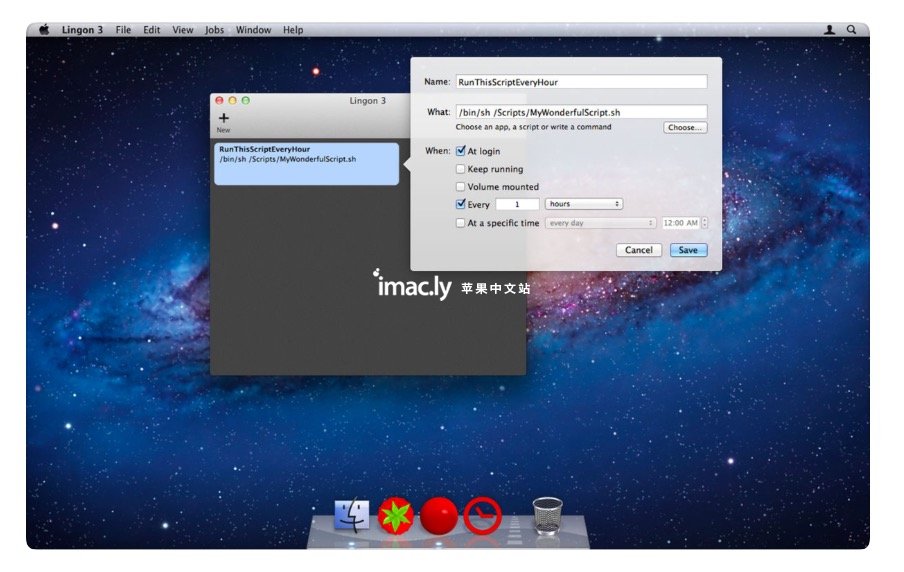Click the Choose... button
Screen dimensions: 904x572
coord(685,127)
